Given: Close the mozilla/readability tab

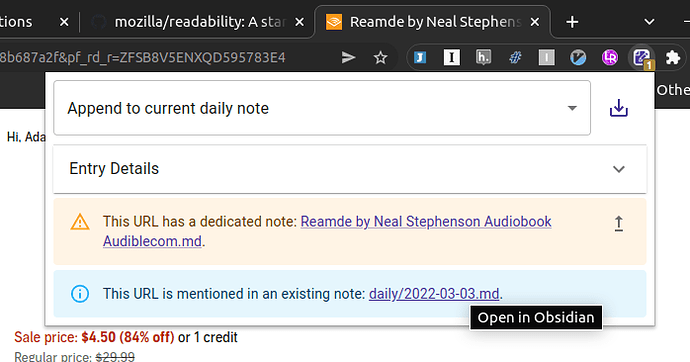Looking at the screenshot, I should (299, 22).
